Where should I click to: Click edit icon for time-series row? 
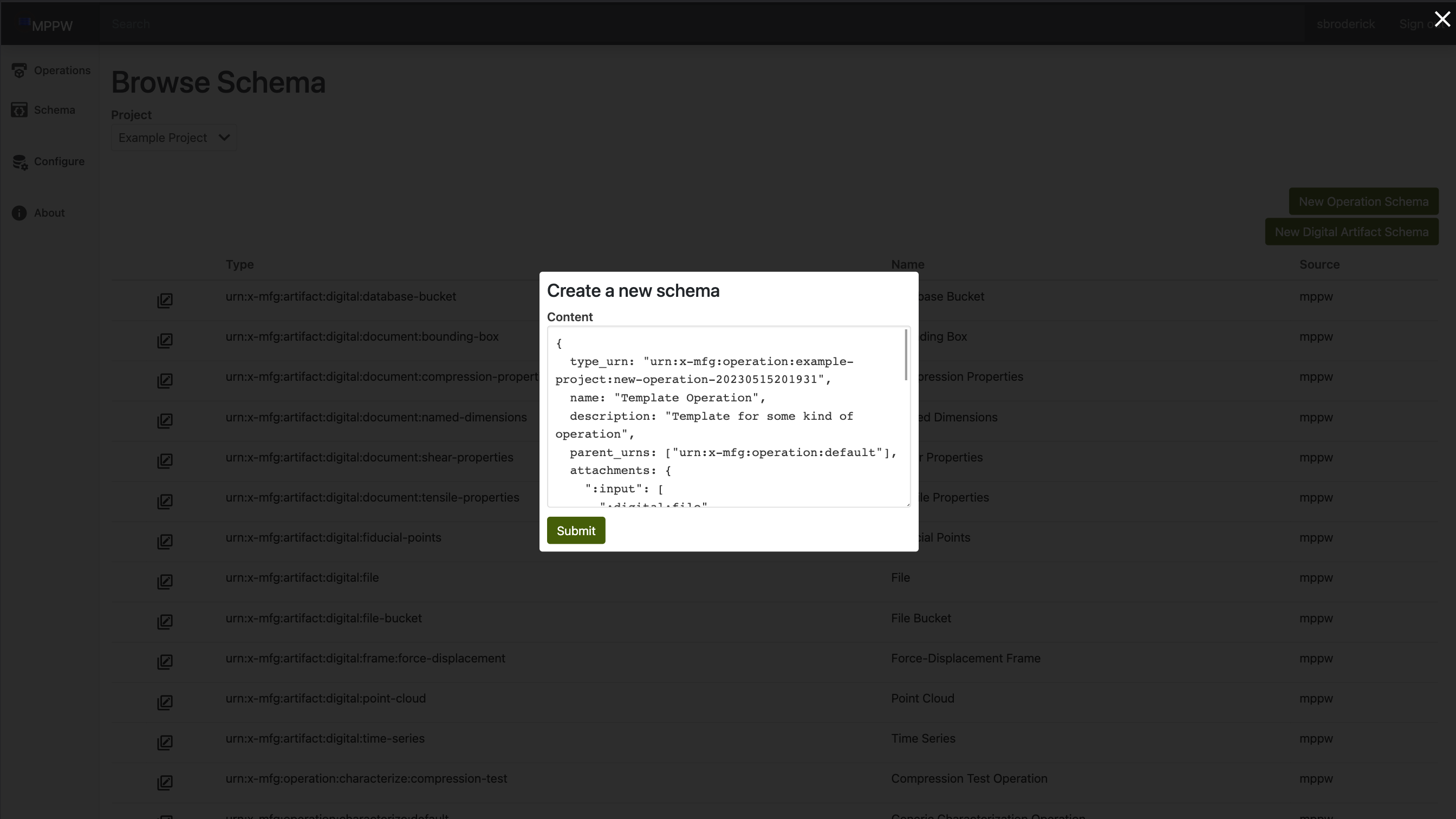click(165, 742)
